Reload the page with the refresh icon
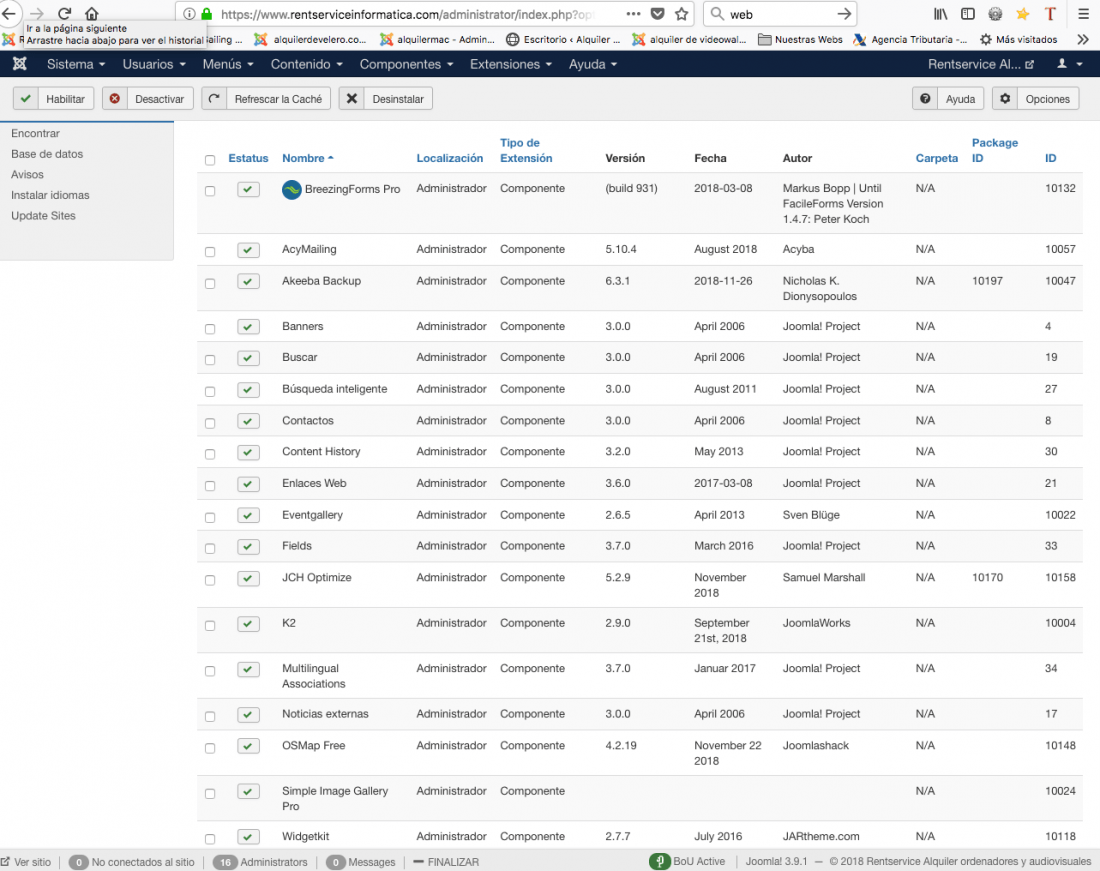The height and width of the screenshot is (871, 1100). (x=65, y=13)
